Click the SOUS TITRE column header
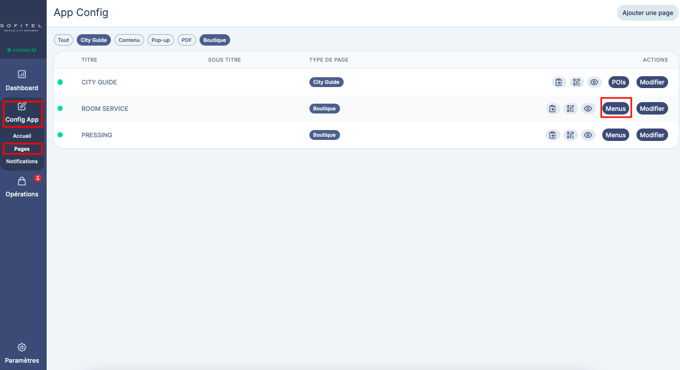Image resolution: width=680 pixels, height=370 pixels. point(224,60)
